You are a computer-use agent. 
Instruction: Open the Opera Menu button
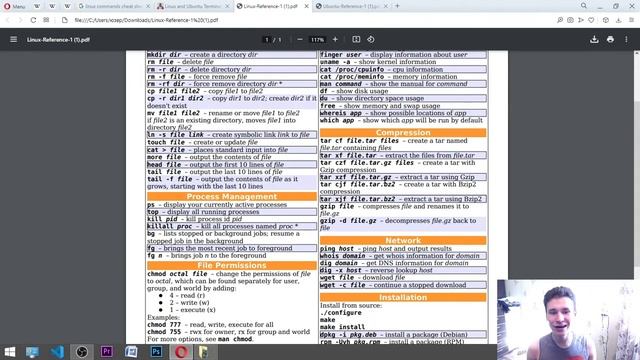tap(15, 6)
